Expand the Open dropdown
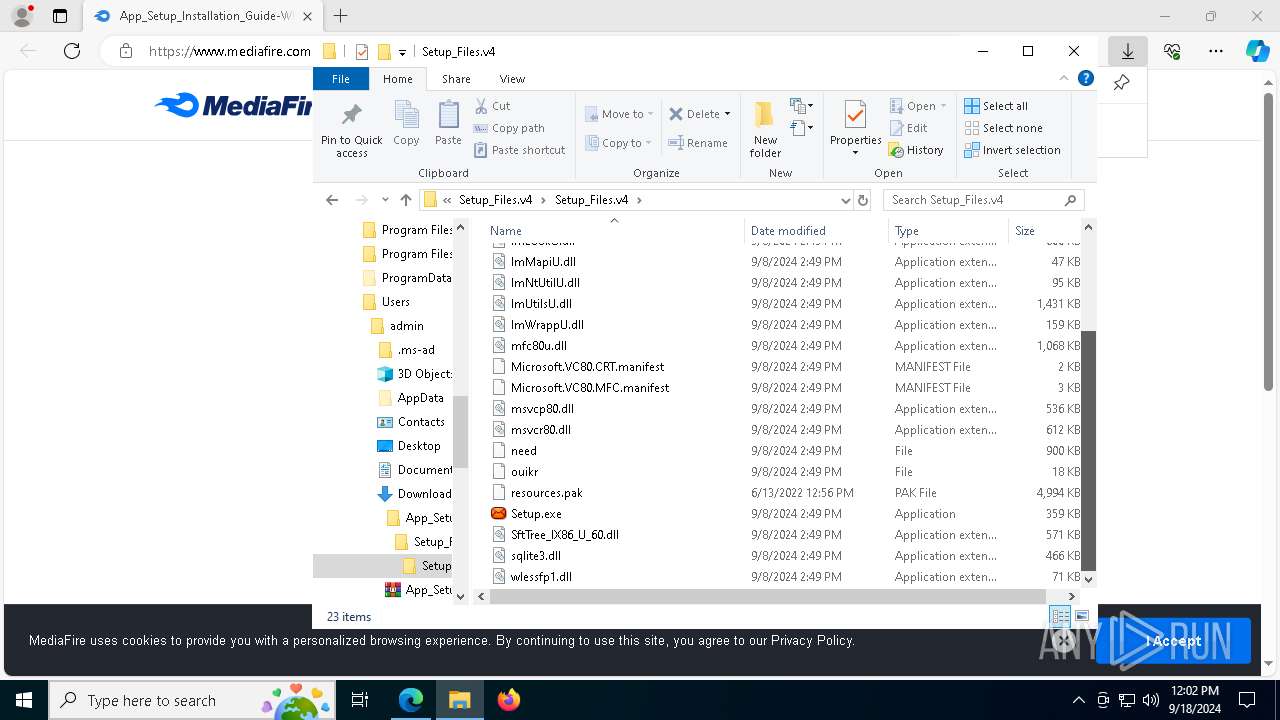Screen dimensions: 1280x720 click(942, 106)
